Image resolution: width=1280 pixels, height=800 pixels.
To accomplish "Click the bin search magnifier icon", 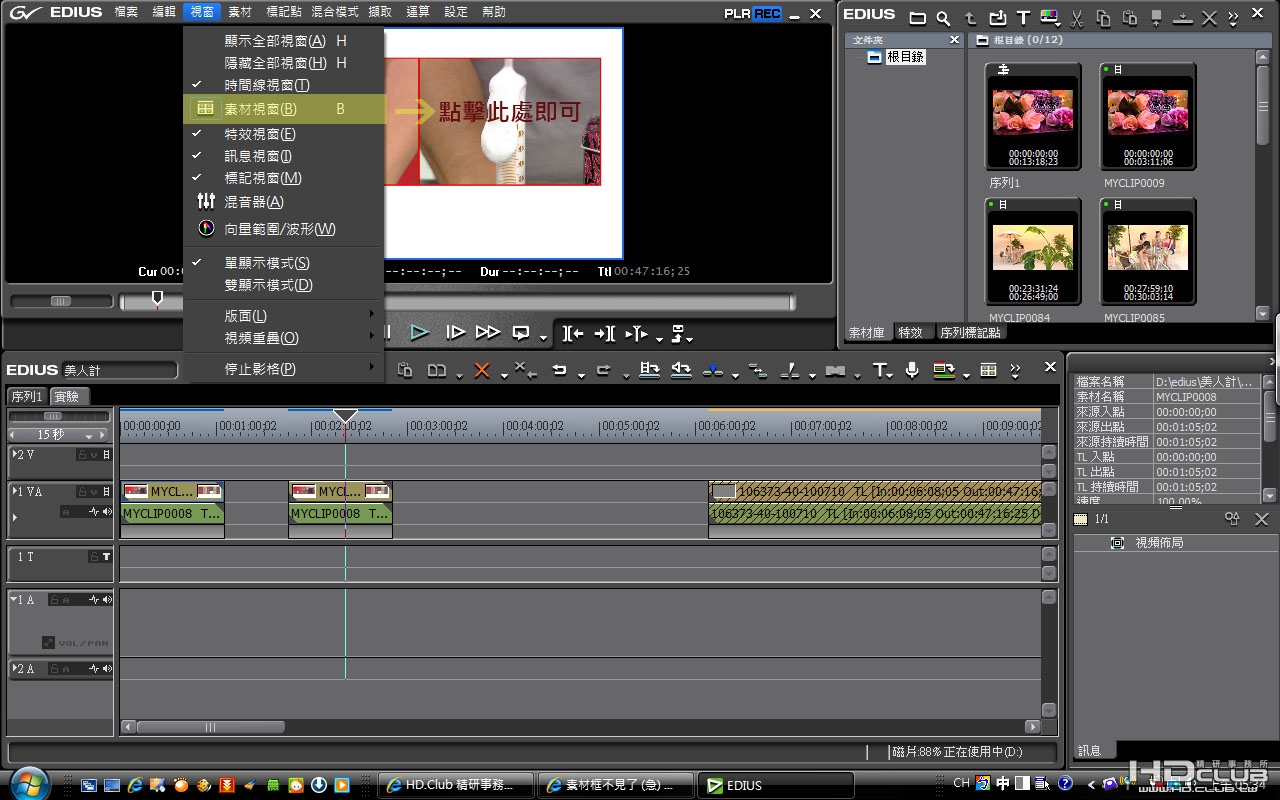I will [x=943, y=17].
